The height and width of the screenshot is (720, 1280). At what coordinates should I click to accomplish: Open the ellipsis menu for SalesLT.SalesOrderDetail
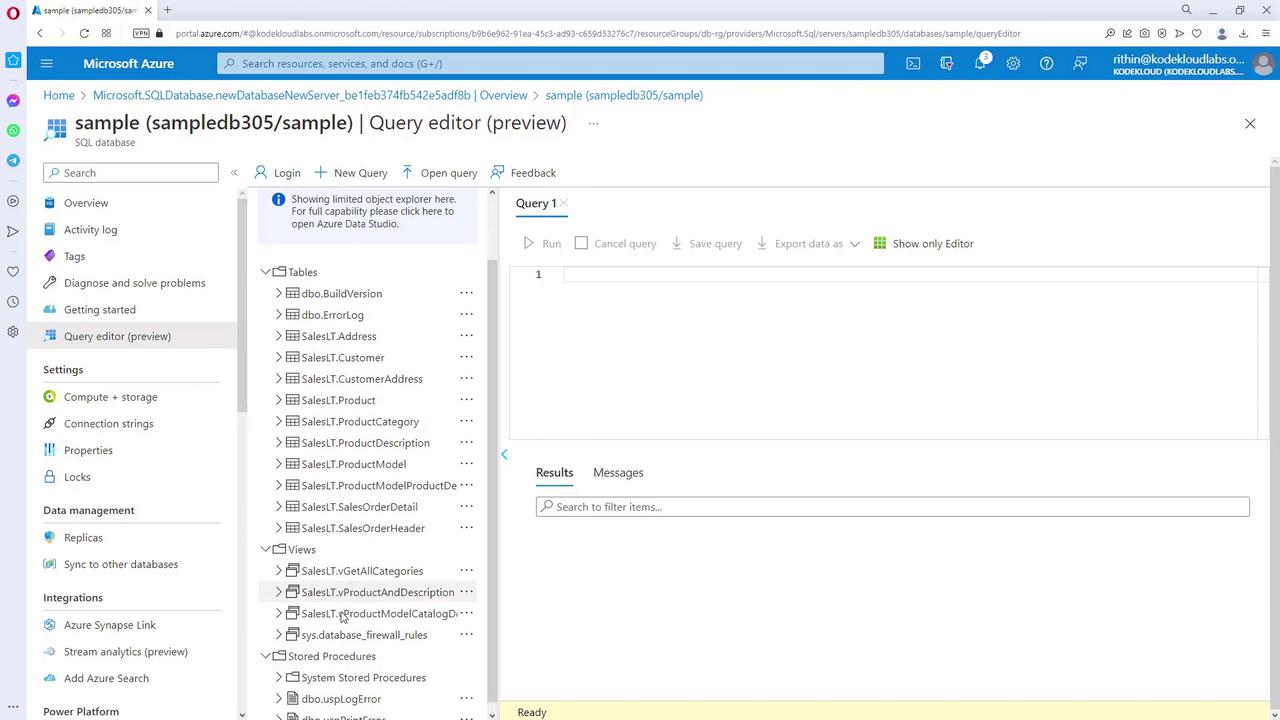coord(466,507)
